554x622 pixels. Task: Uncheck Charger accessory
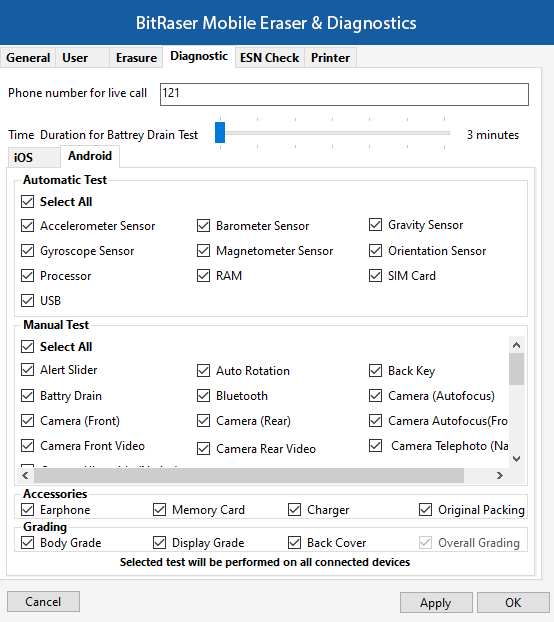[295, 509]
